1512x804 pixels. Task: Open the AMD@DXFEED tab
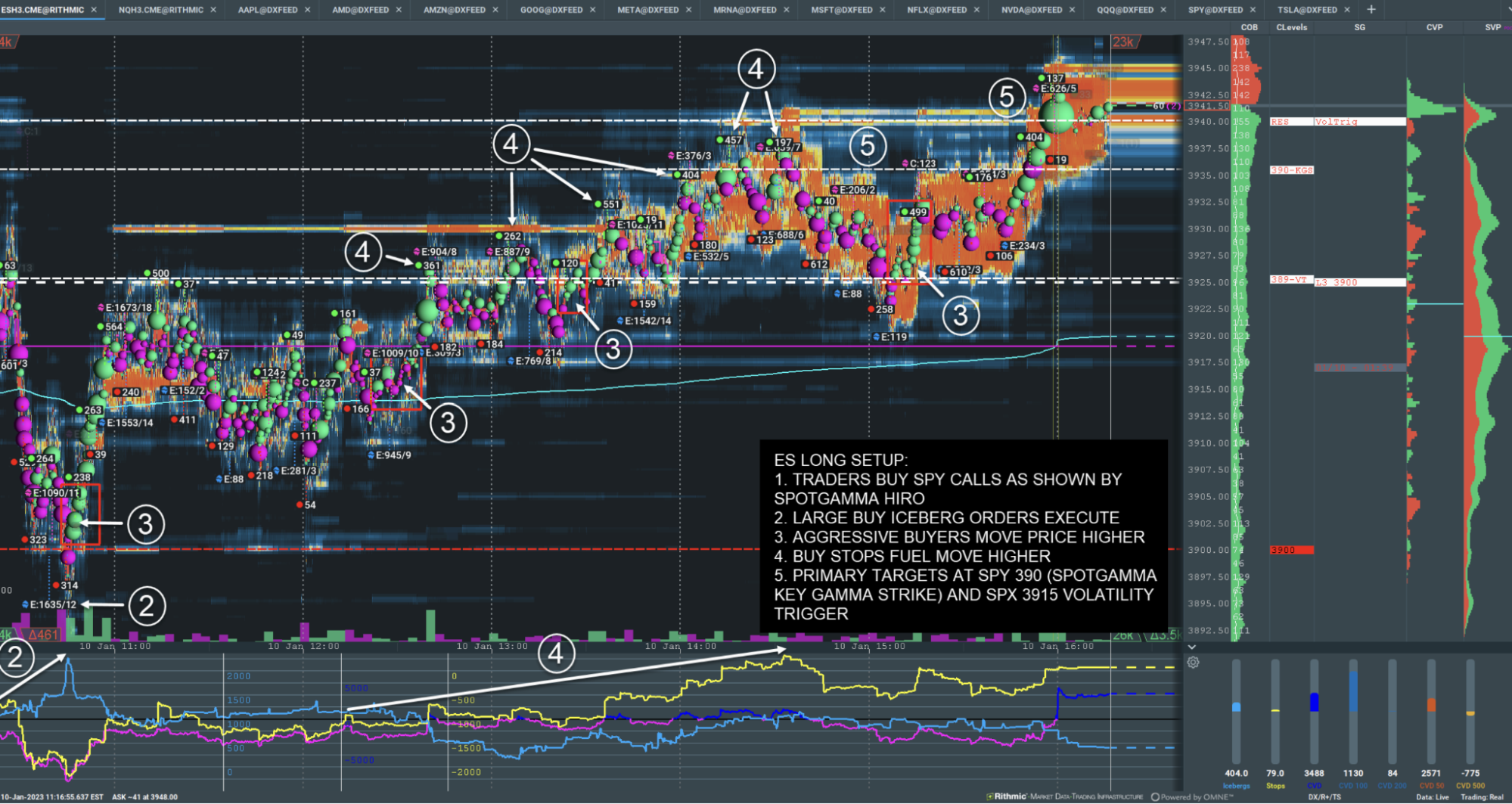[360, 10]
